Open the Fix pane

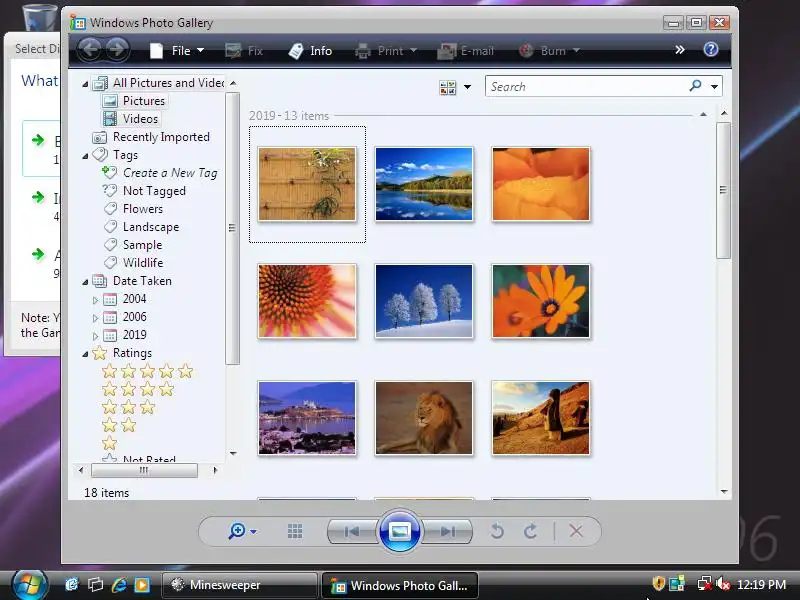[x=244, y=51]
